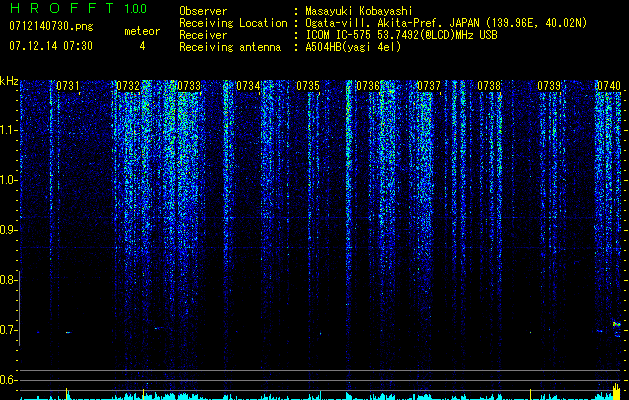Click the HROFFT program title
This screenshot has width=629, height=400.
(63, 8)
